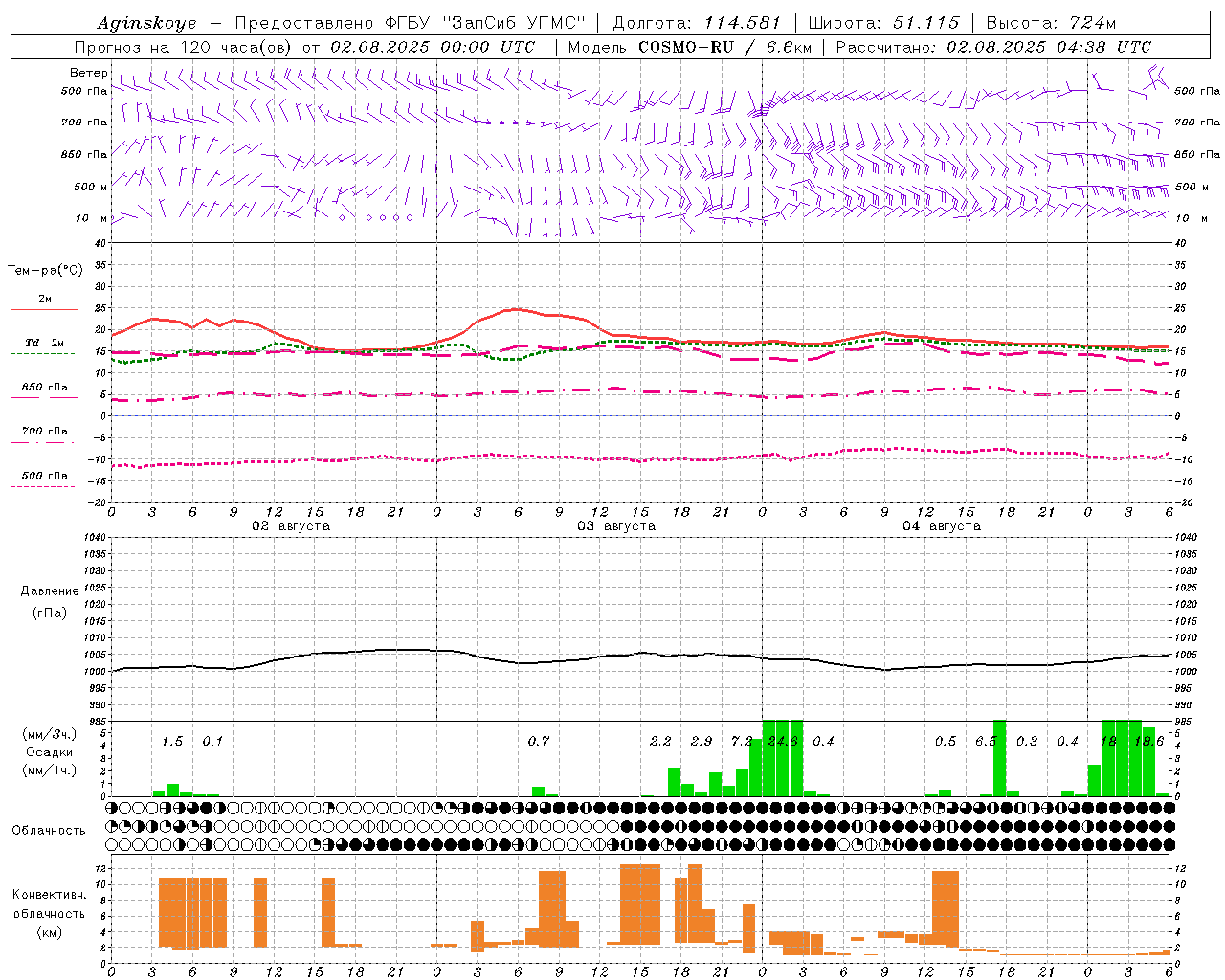Click the precipitation value 6.5
This screenshot has height=980, width=1225.
click(x=986, y=742)
